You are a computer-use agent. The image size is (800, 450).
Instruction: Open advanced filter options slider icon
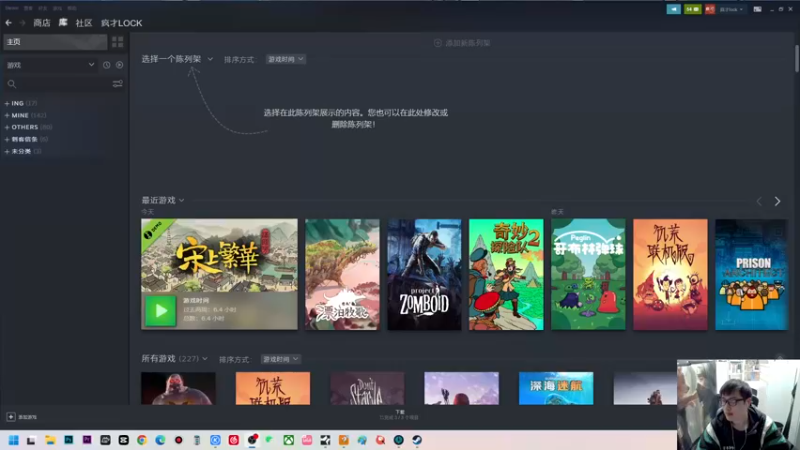[117, 84]
